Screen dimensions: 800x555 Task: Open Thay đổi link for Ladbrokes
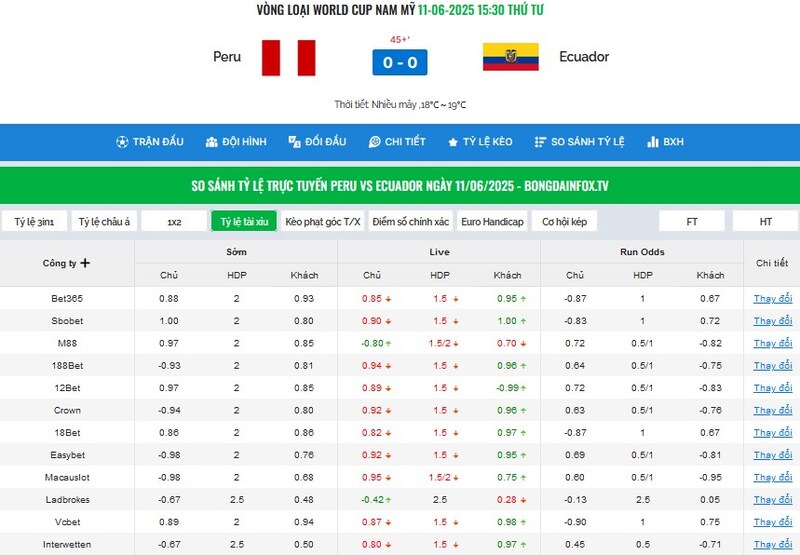(x=773, y=499)
